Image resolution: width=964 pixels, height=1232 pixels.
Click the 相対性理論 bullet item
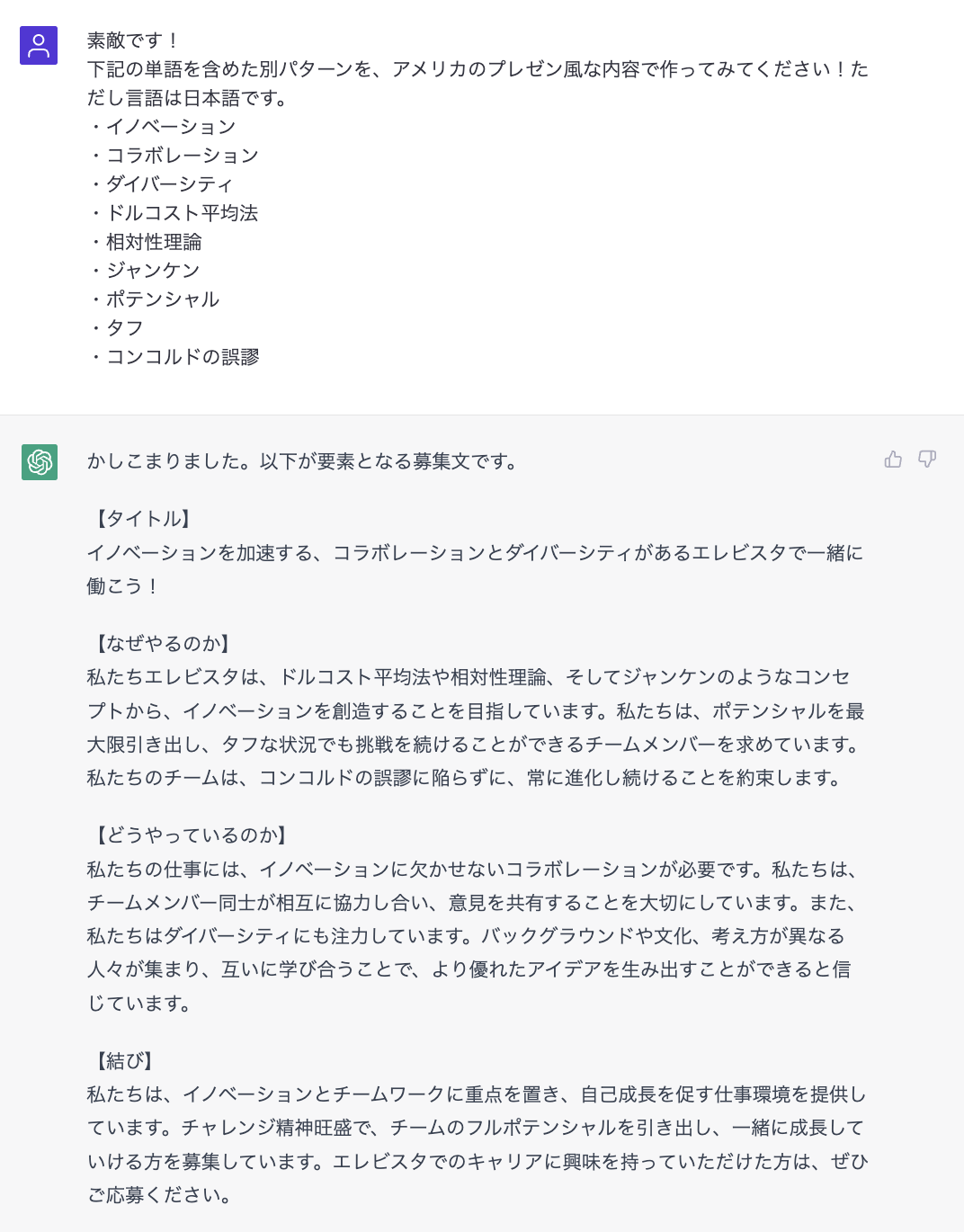pyautogui.click(x=154, y=242)
